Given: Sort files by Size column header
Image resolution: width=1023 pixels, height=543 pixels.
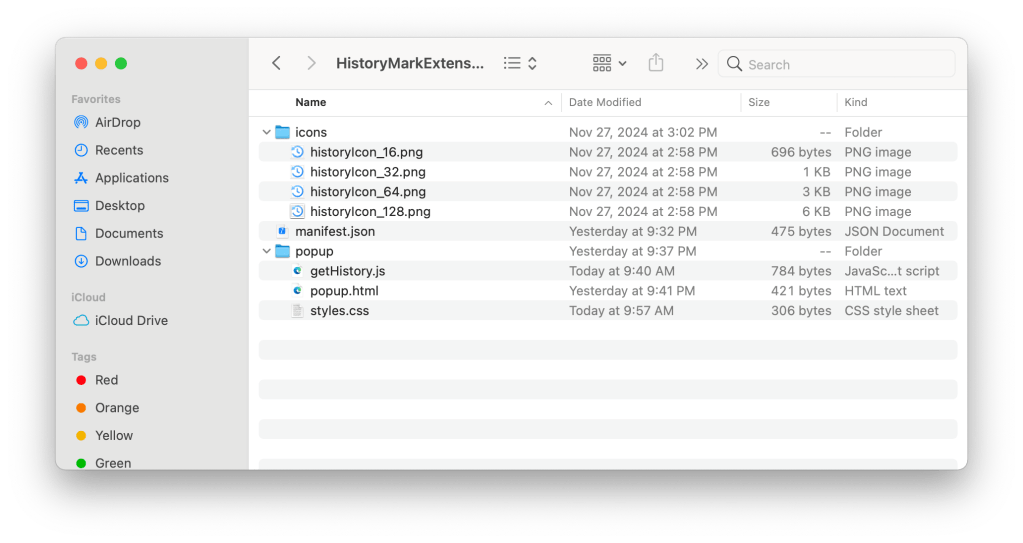Looking at the screenshot, I should (x=759, y=102).
